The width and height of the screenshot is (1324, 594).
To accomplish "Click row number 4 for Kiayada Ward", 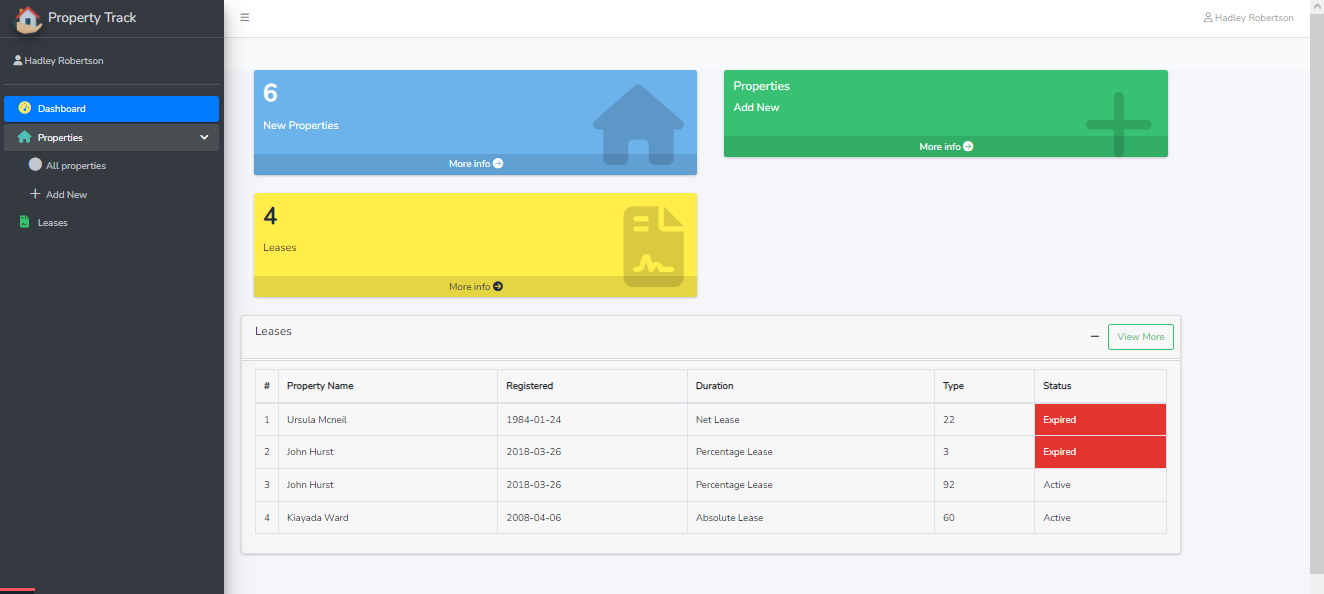I will (x=267, y=517).
